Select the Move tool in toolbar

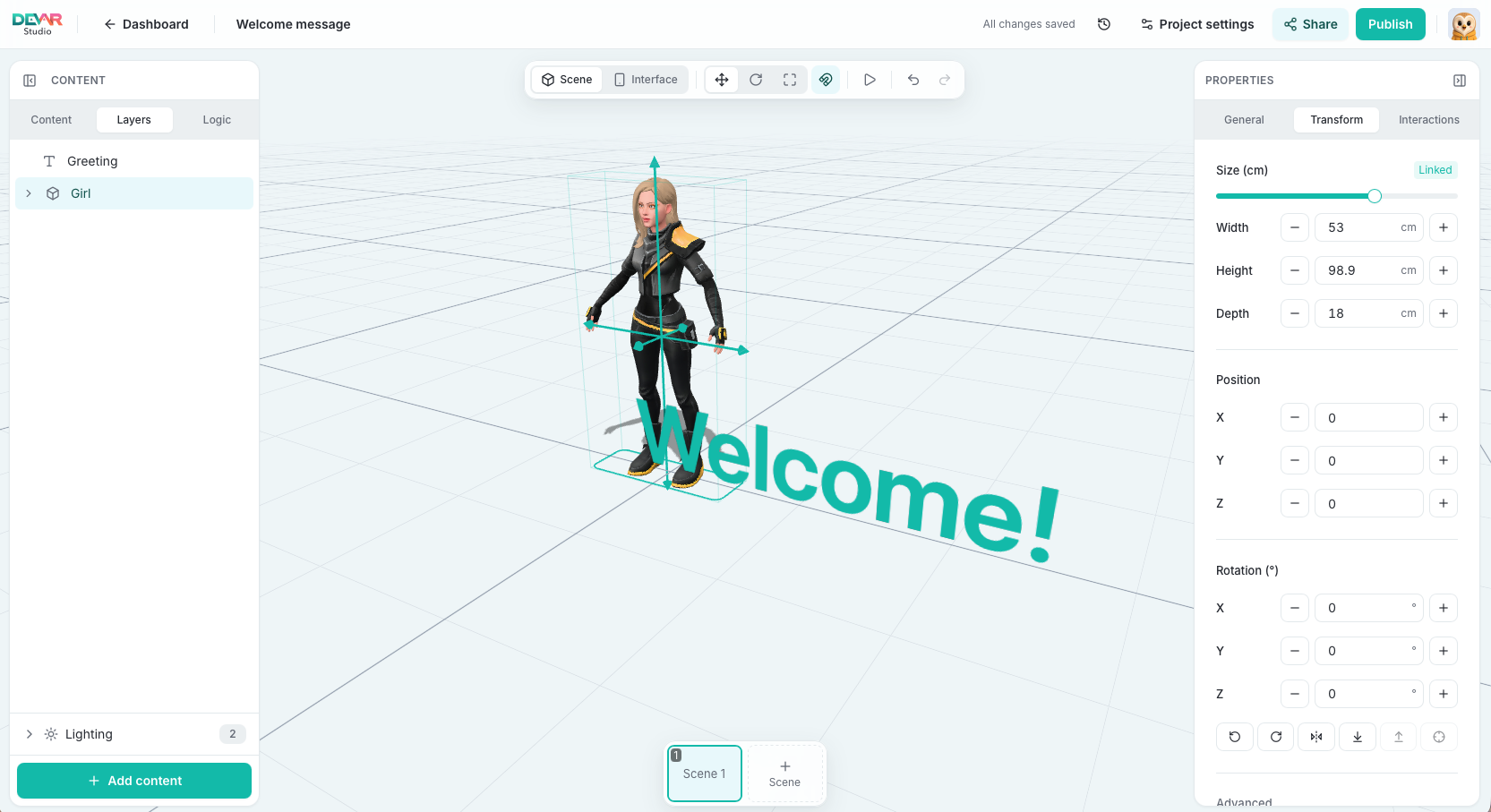[x=722, y=80]
